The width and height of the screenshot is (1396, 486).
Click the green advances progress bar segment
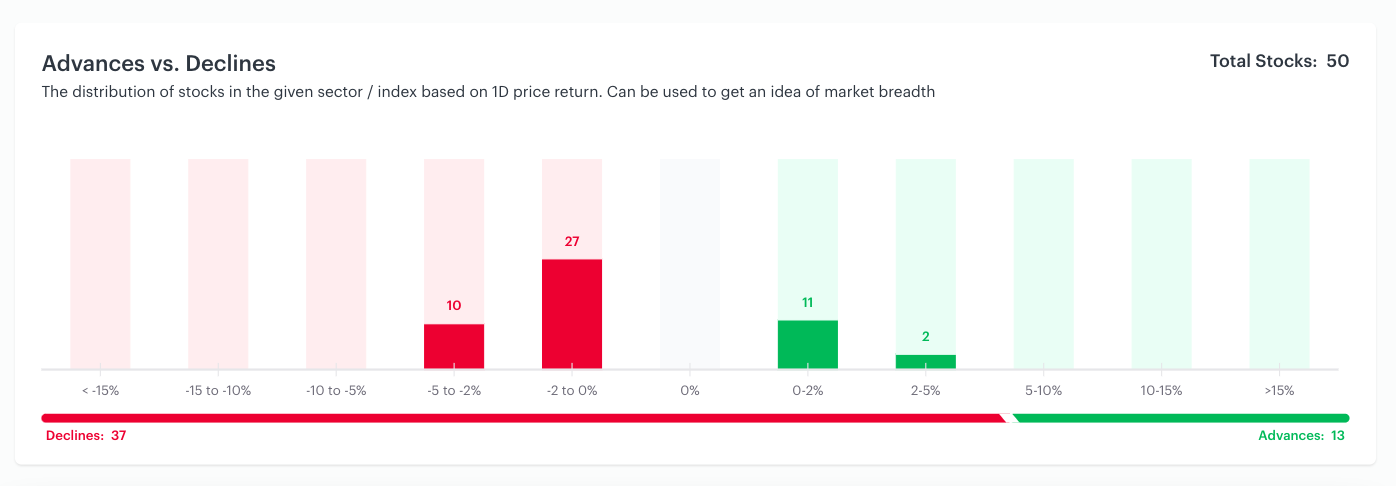click(1181, 418)
